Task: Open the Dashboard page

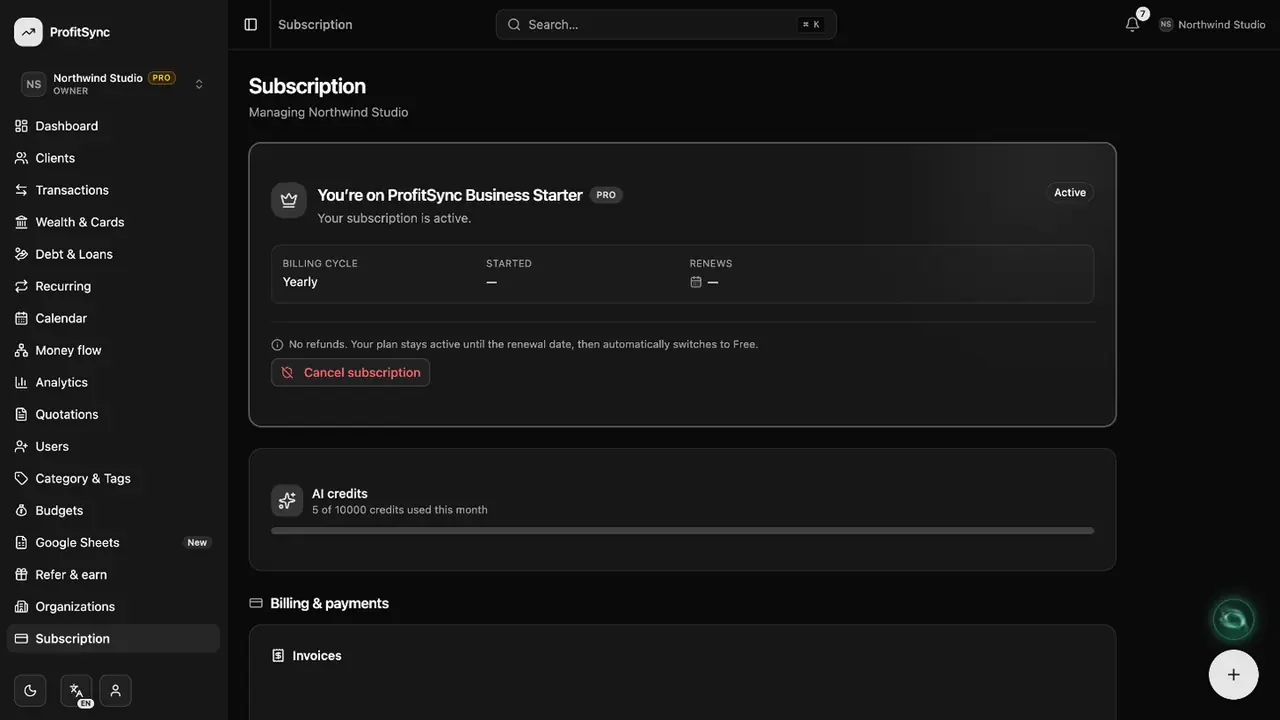Action: 113,126
